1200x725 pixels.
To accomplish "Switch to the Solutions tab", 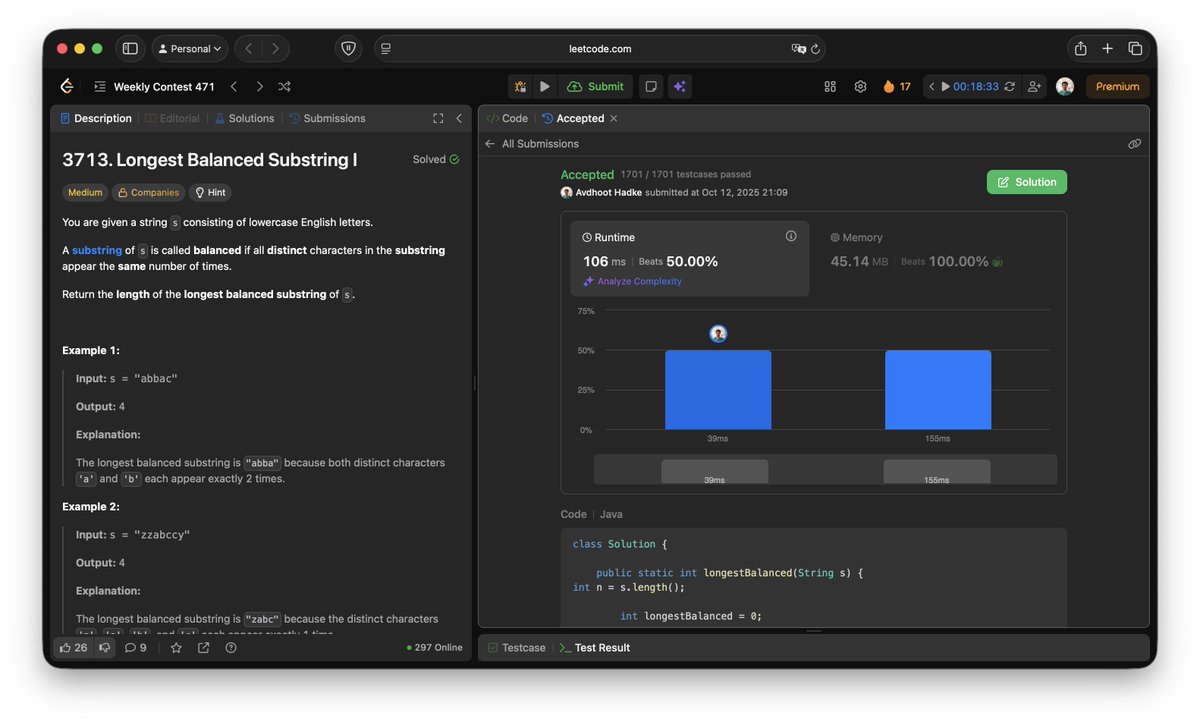I will pyautogui.click(x=244, y=118).
